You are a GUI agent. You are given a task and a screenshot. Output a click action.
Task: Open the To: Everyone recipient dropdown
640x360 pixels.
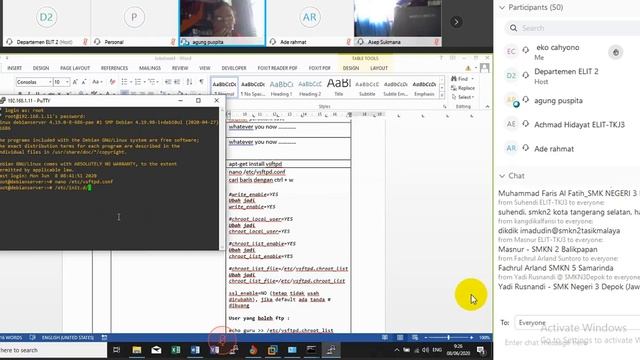tap(577, 322)
